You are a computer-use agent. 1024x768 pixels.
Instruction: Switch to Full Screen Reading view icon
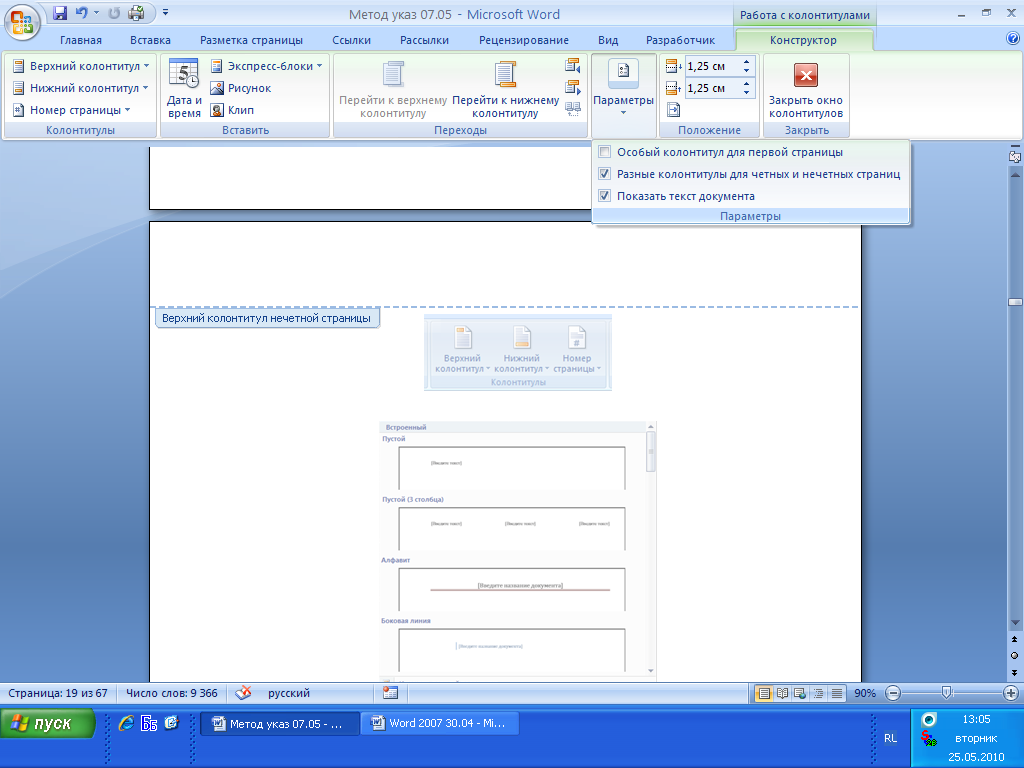(x=782, y=694)
